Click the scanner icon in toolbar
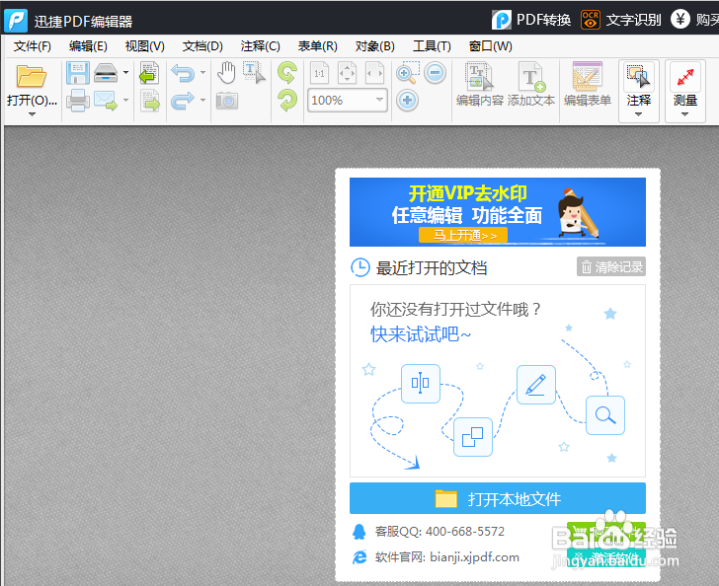Image resolution: width=719 pixels, height=586 pixels. 105,73
